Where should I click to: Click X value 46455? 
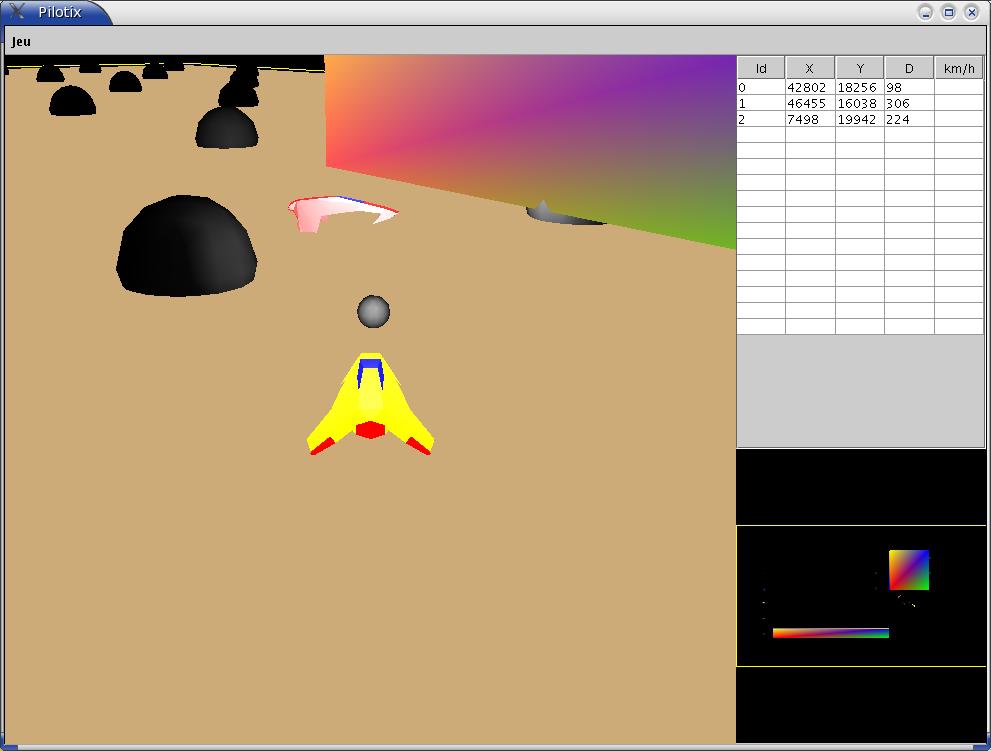pyautogui.click(x=806, y=103)
